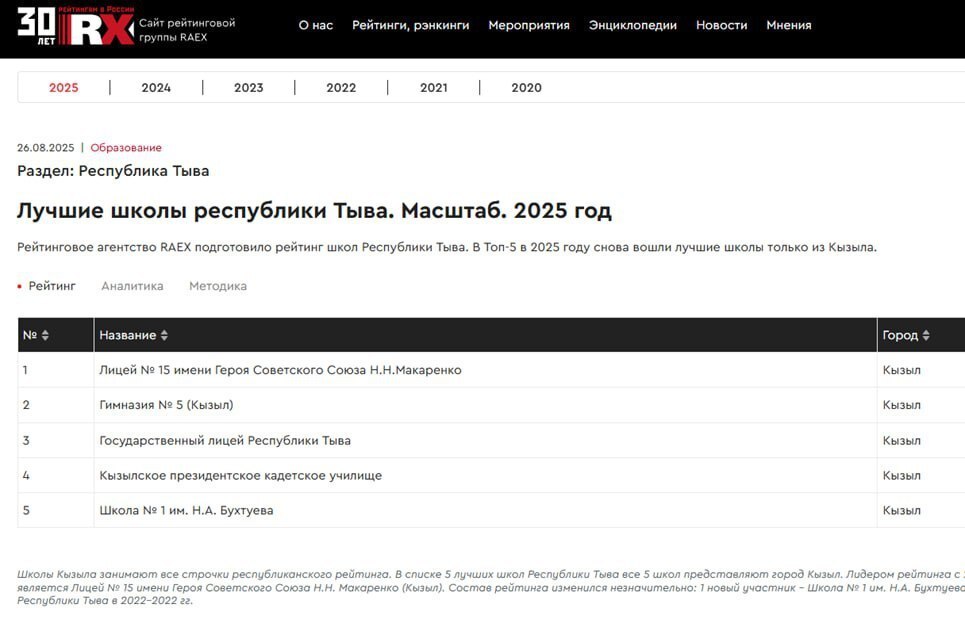Screen dimensions: 965x620
Task: Open Мнения section
Action: click(788, 25)
